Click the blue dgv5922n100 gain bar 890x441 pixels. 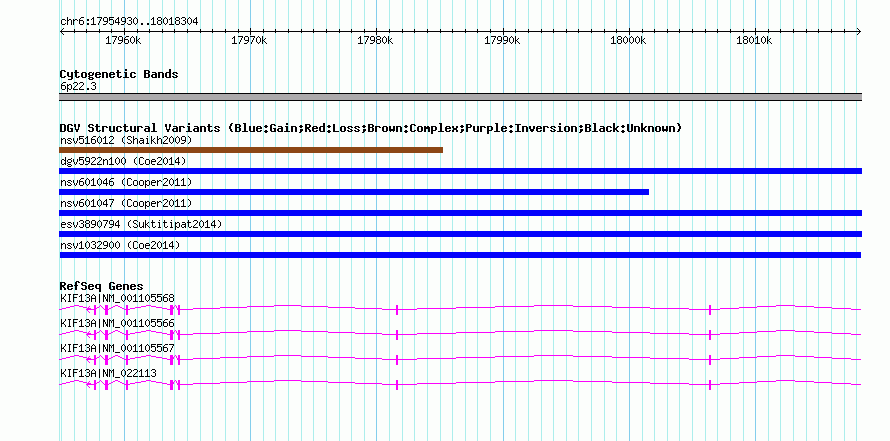(x=460, y=171)
